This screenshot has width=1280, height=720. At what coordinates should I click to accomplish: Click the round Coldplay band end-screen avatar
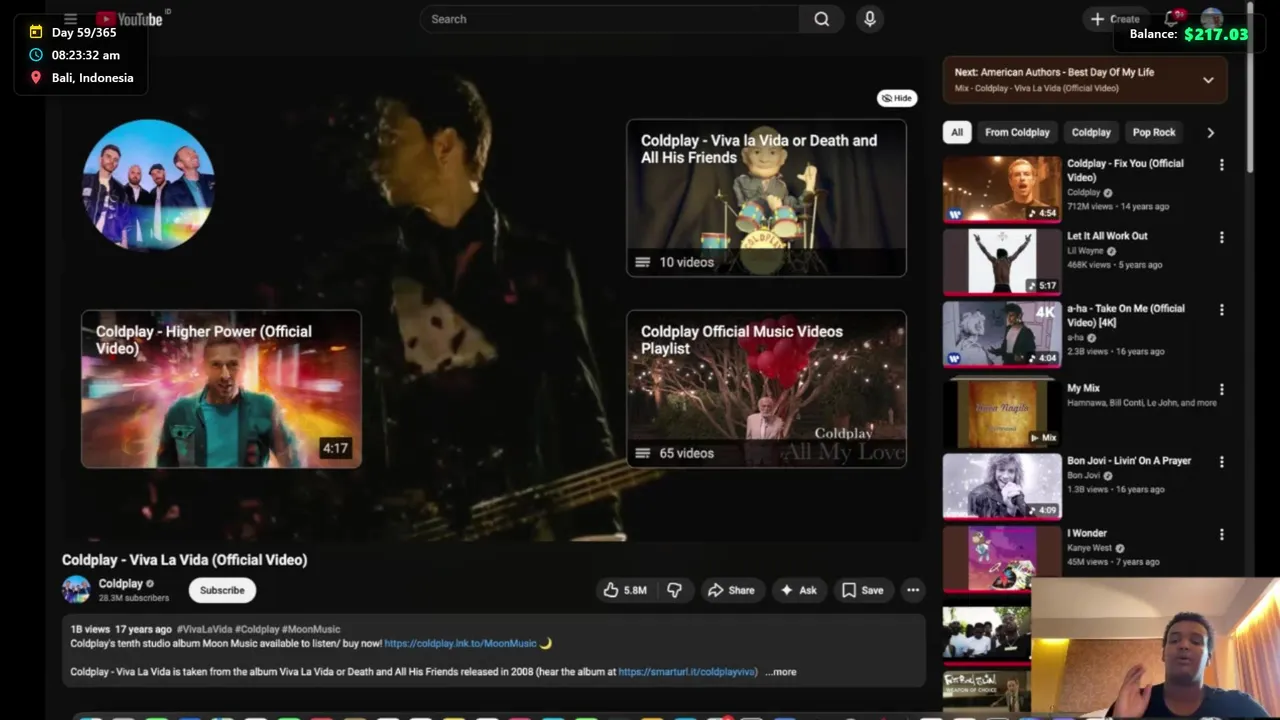[x=148, y=185]
